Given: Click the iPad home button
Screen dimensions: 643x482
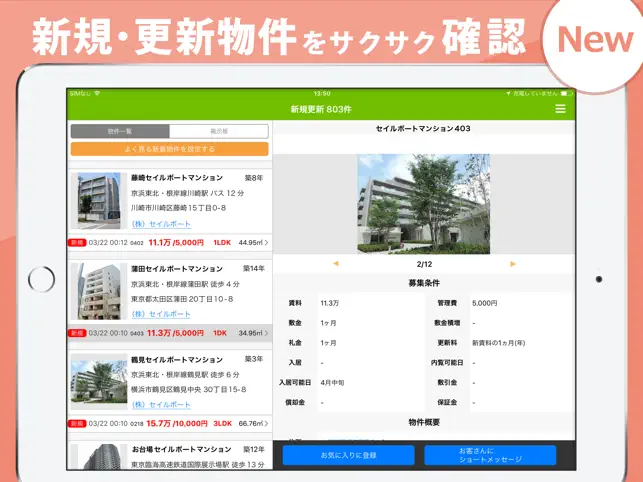Looking at the screenshot, I should pos(41,279).
